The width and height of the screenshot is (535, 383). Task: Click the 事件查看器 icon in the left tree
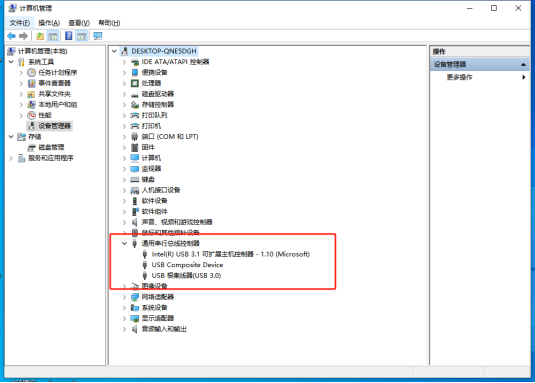click(31, 83)
